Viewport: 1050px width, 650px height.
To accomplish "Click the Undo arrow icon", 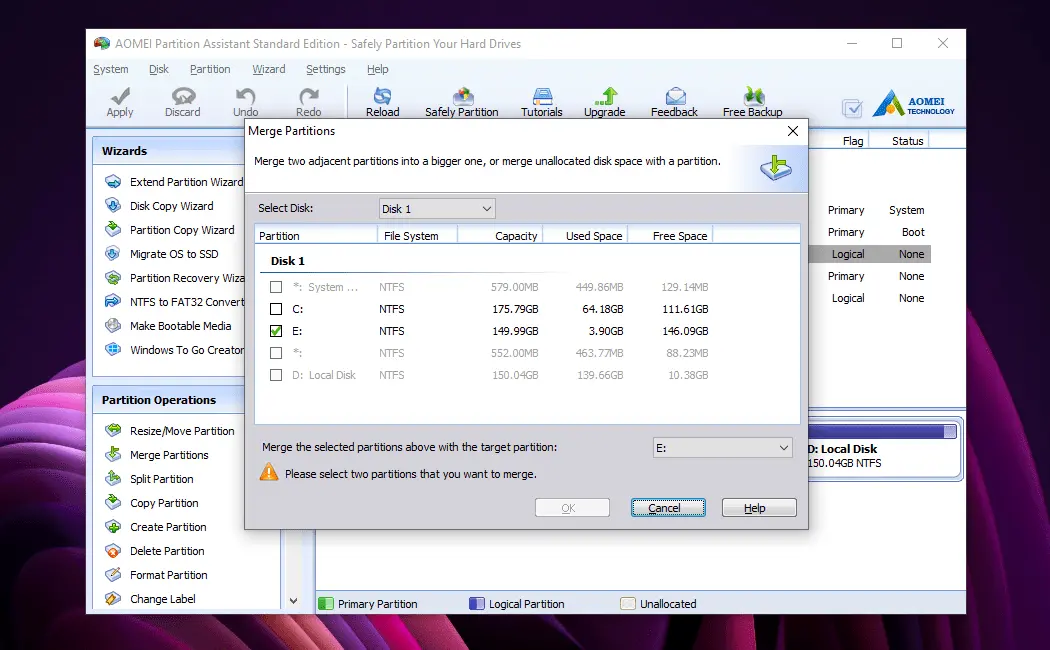I will [x=246, y=96].
